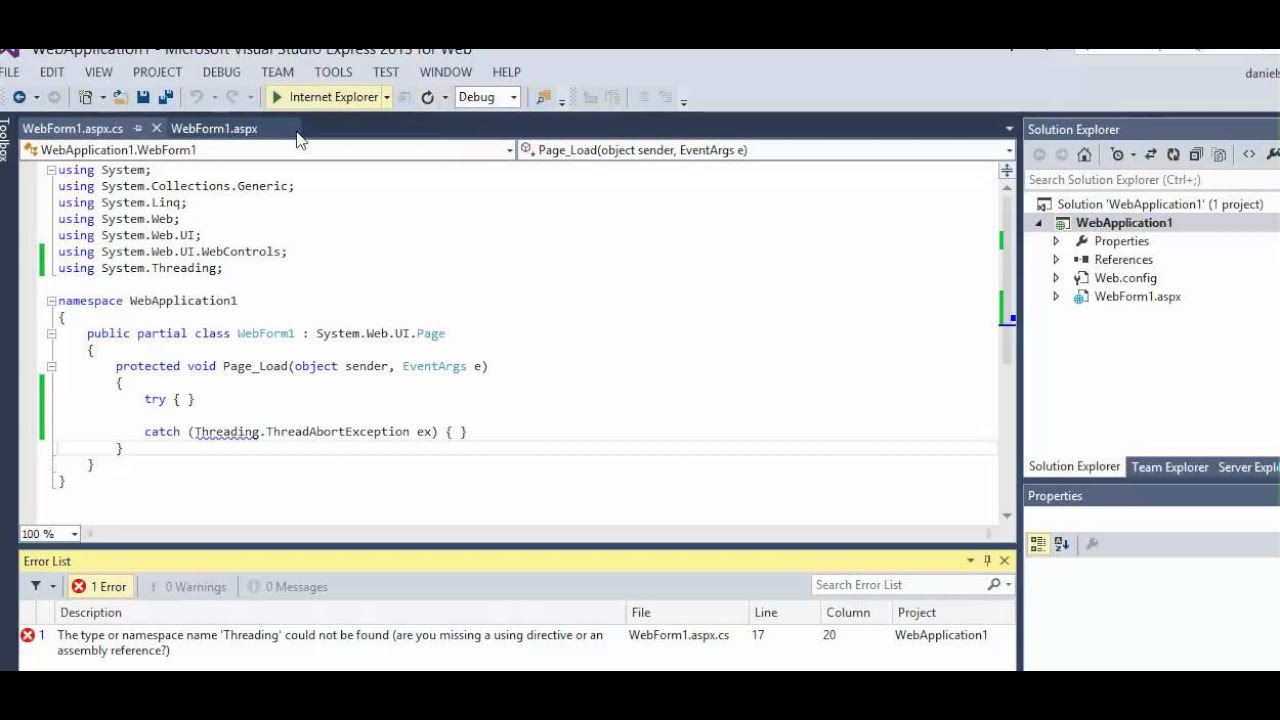Image resolution: width=1280 pixels, height=720 pixels.
Task: Switch to the Team Explorer tab
Action: point(1170,467)
